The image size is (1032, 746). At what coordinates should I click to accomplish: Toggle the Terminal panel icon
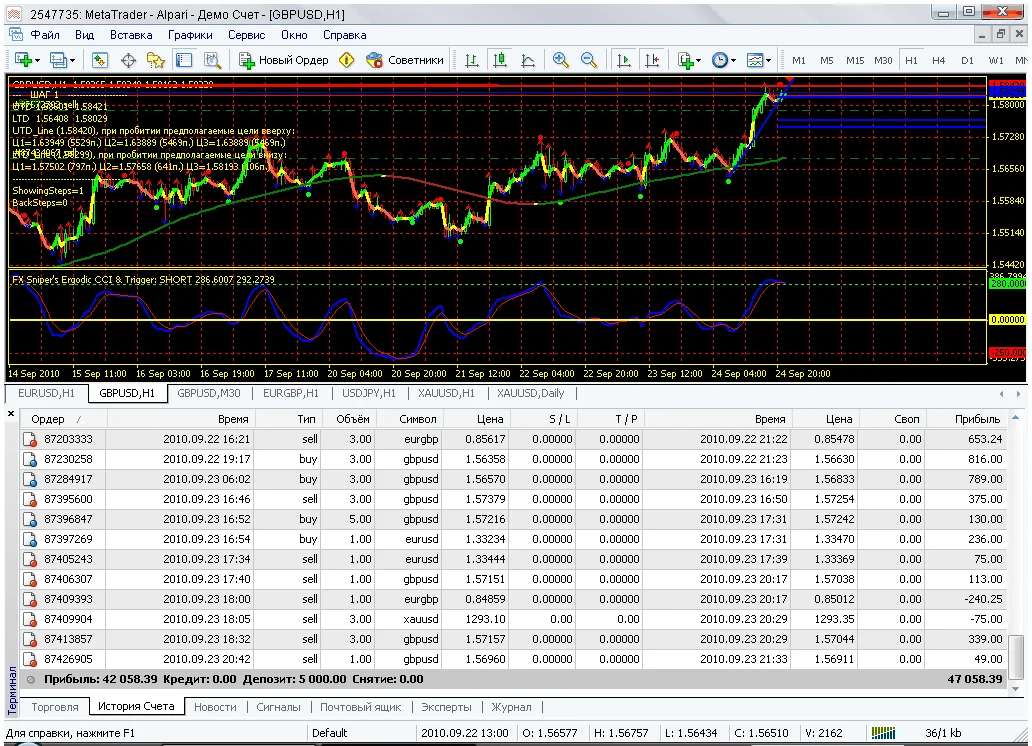[x=184, y=60]
